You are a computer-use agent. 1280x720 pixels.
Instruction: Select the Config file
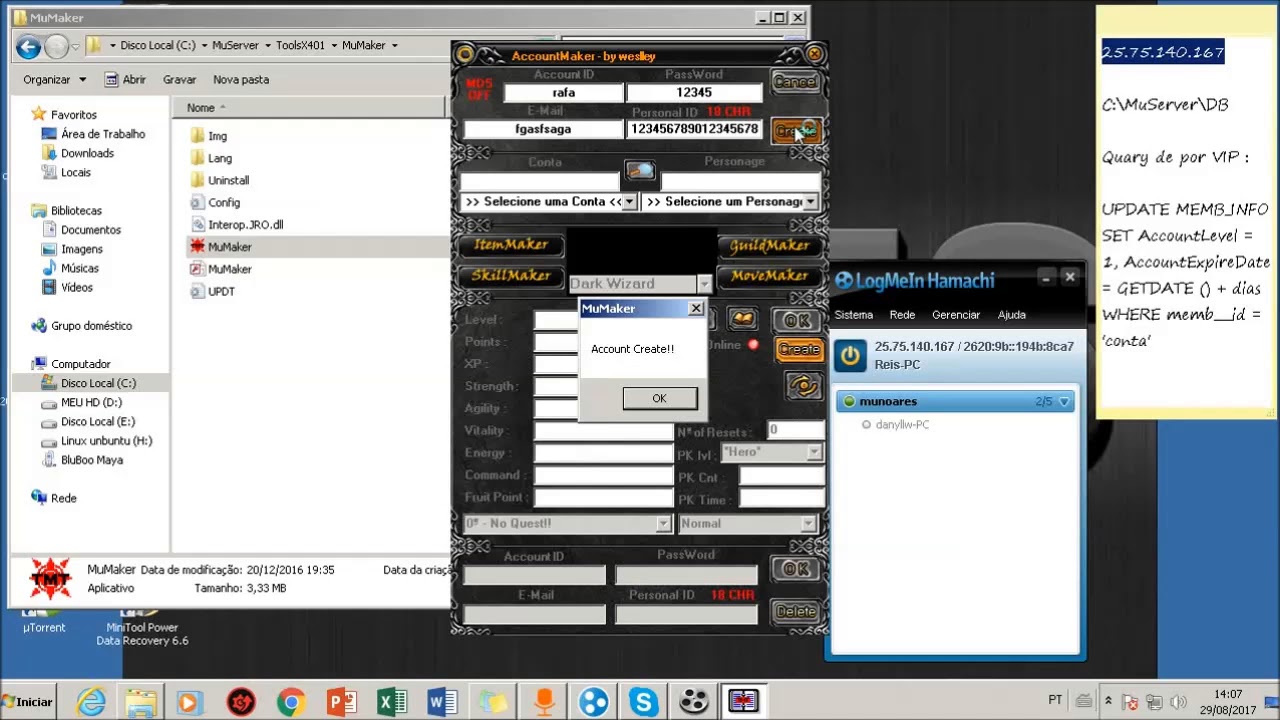click(224, 202)
